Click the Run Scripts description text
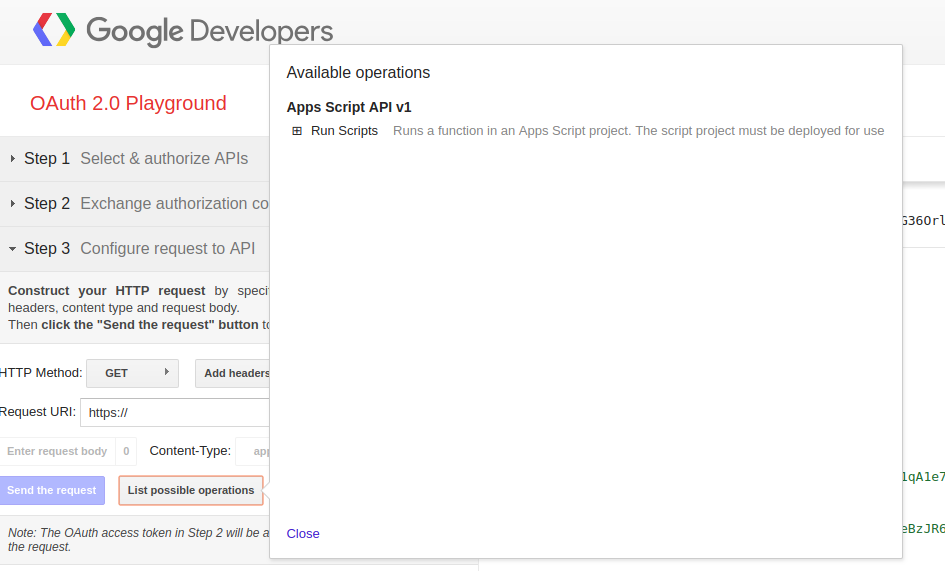 [639, 131]
